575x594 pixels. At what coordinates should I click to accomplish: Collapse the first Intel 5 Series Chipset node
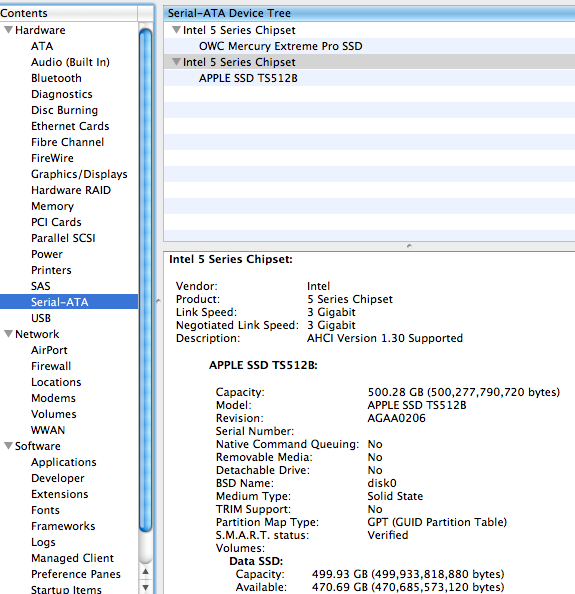[176, 30]
